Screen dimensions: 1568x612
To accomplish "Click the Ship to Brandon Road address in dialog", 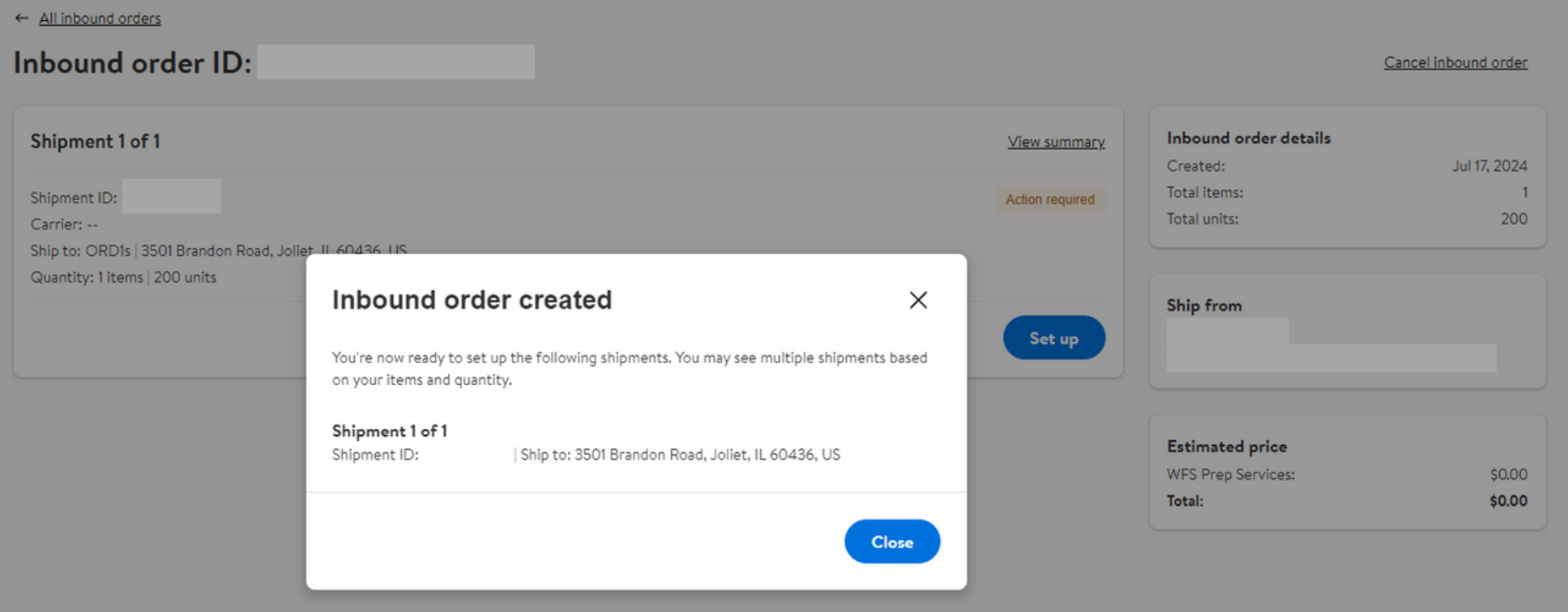I will pyautogui.click(x=680, y=455).
